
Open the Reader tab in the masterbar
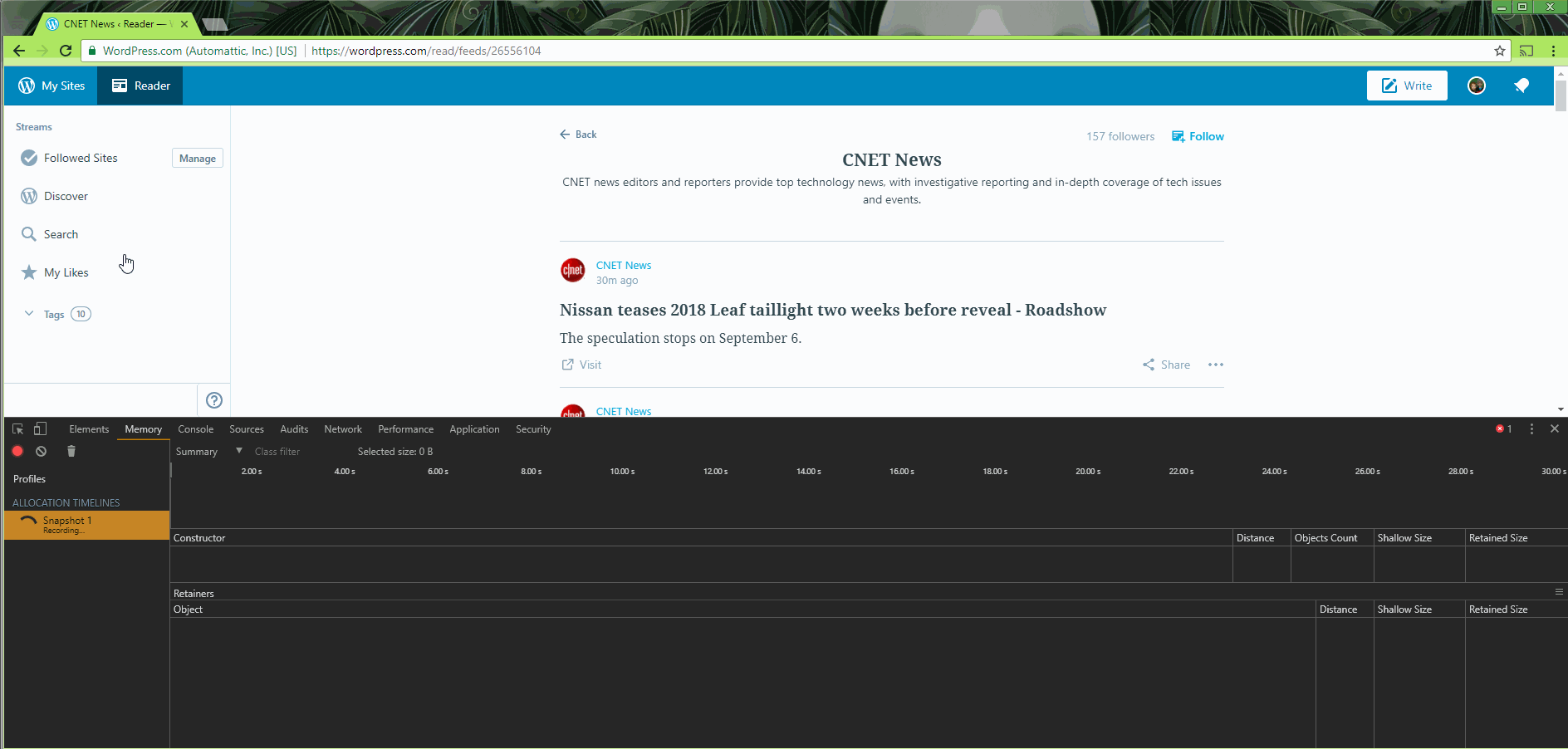(x=140, y=86)
